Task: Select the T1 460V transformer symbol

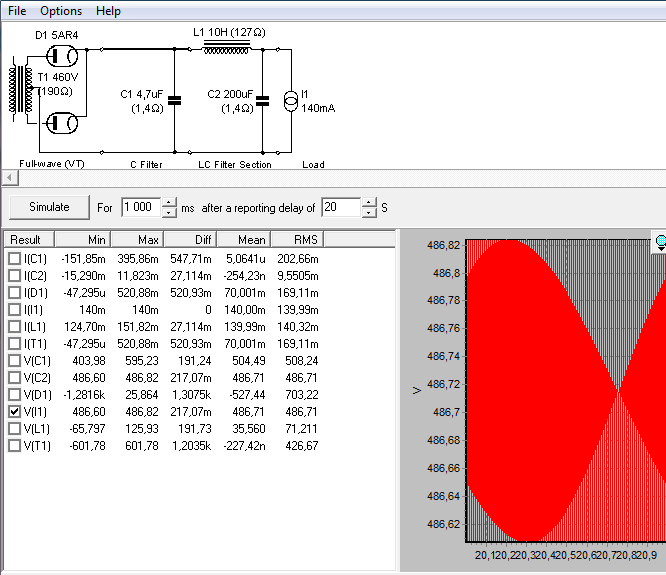Action: point(20,90)
